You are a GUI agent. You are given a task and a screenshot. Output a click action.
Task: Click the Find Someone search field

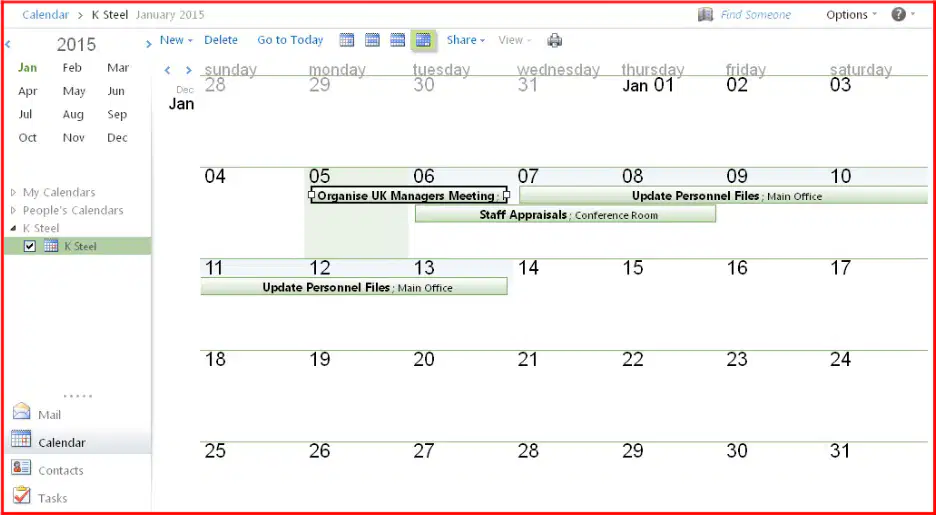click(756, 14)
